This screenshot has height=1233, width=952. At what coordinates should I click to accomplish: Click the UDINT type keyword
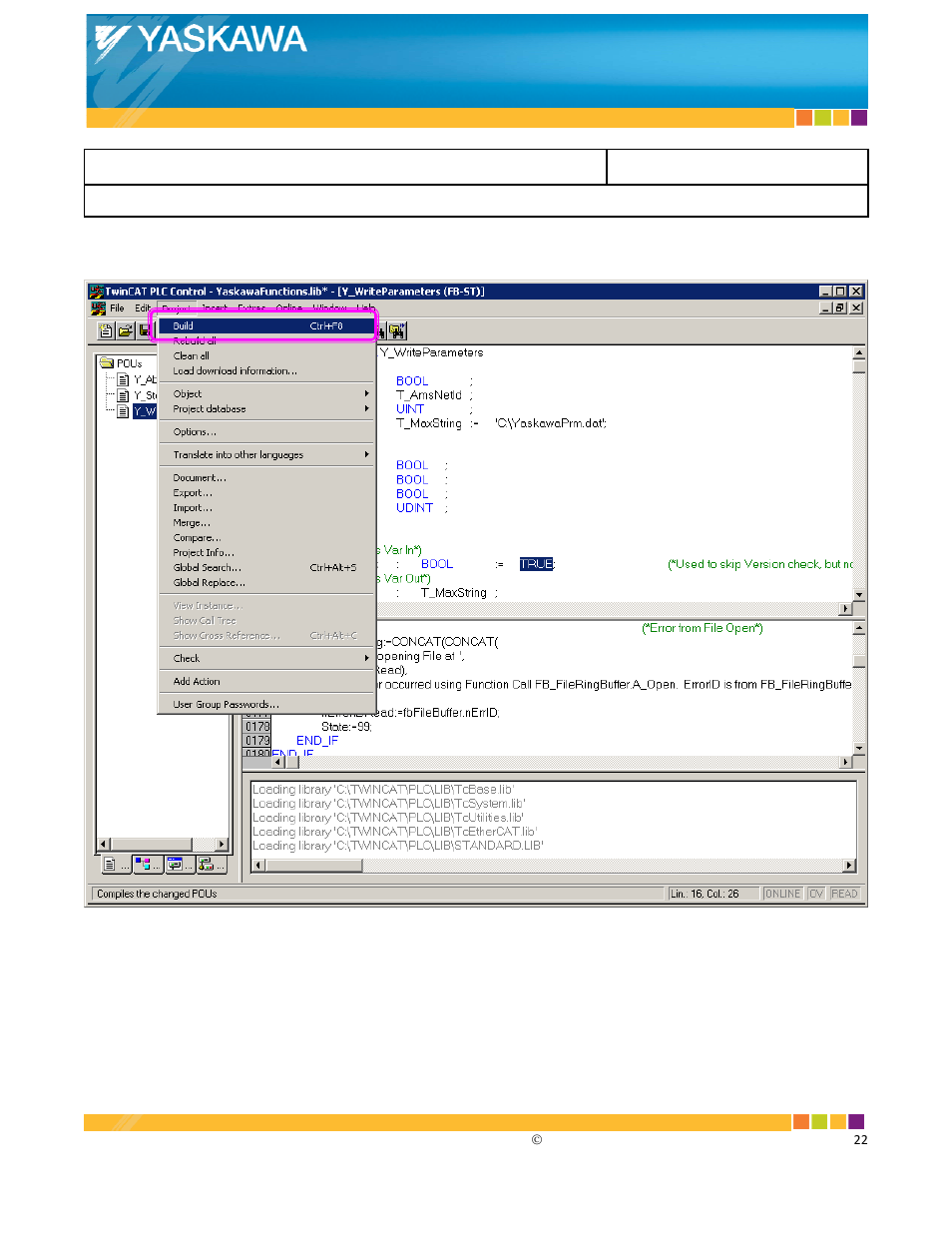(415, 508)
